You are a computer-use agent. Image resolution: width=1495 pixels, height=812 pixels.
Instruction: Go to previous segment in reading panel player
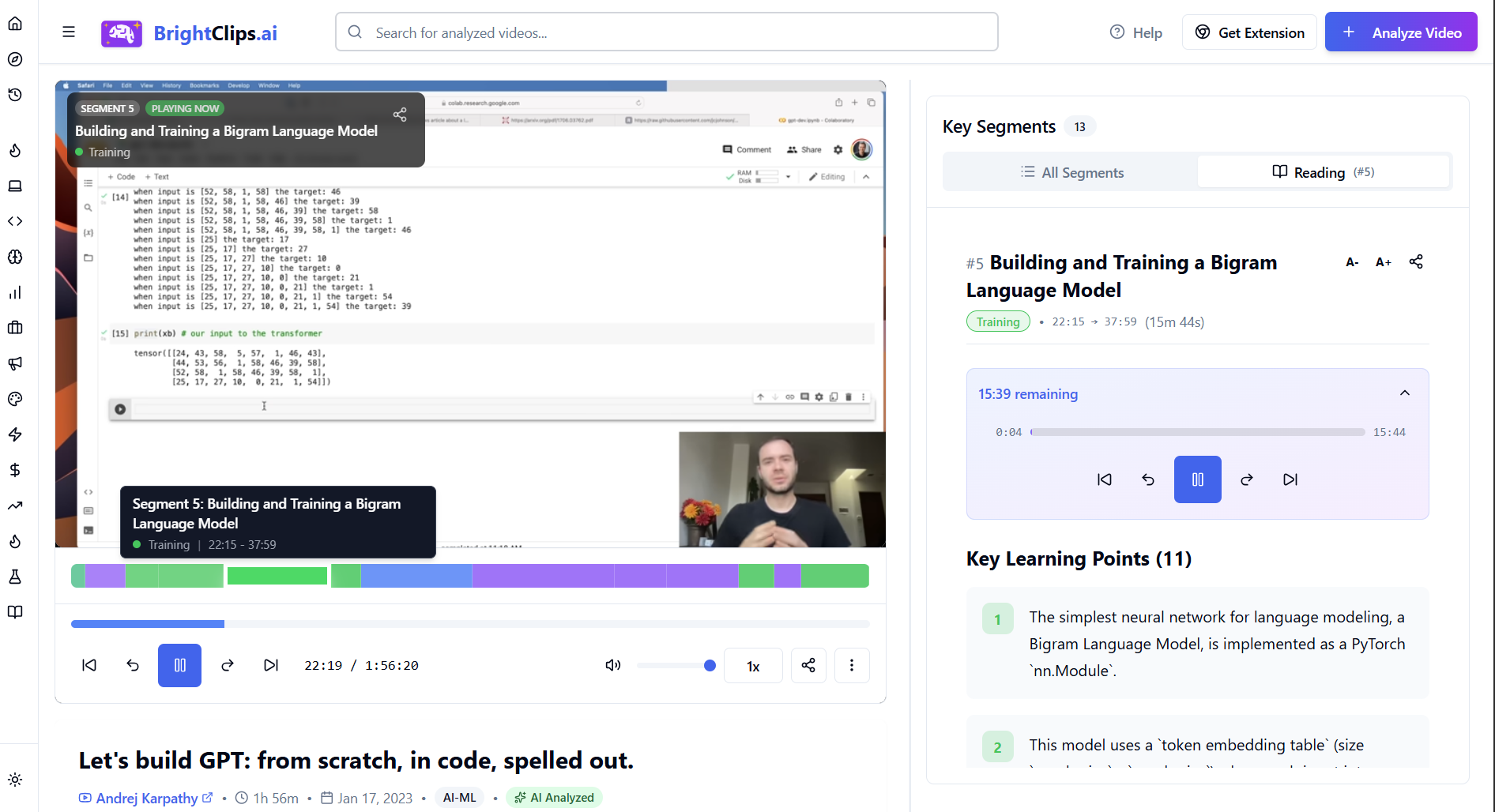tap(1105, 479)
